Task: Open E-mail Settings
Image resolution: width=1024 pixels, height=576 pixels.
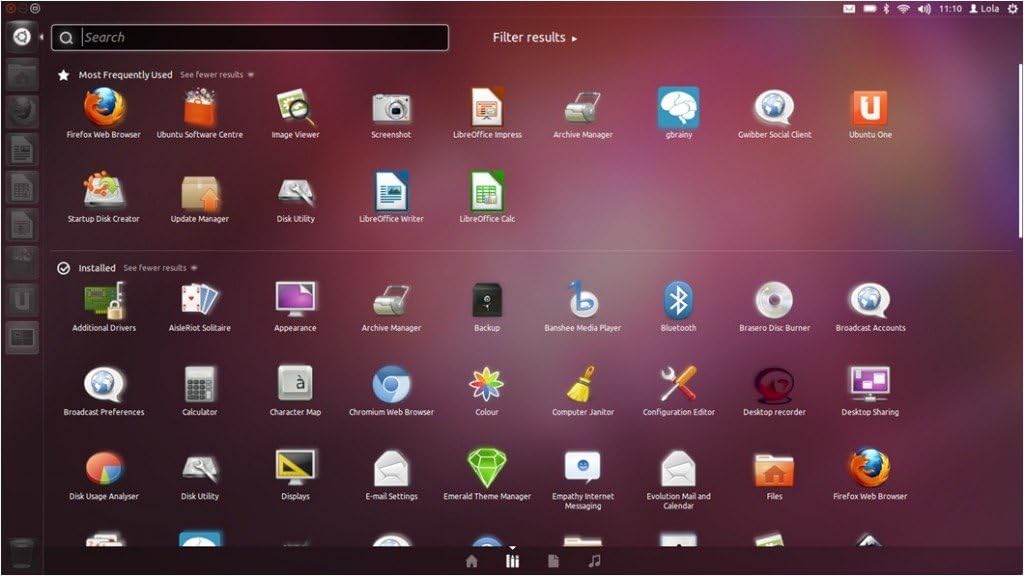Action: [x=391, y=468]
